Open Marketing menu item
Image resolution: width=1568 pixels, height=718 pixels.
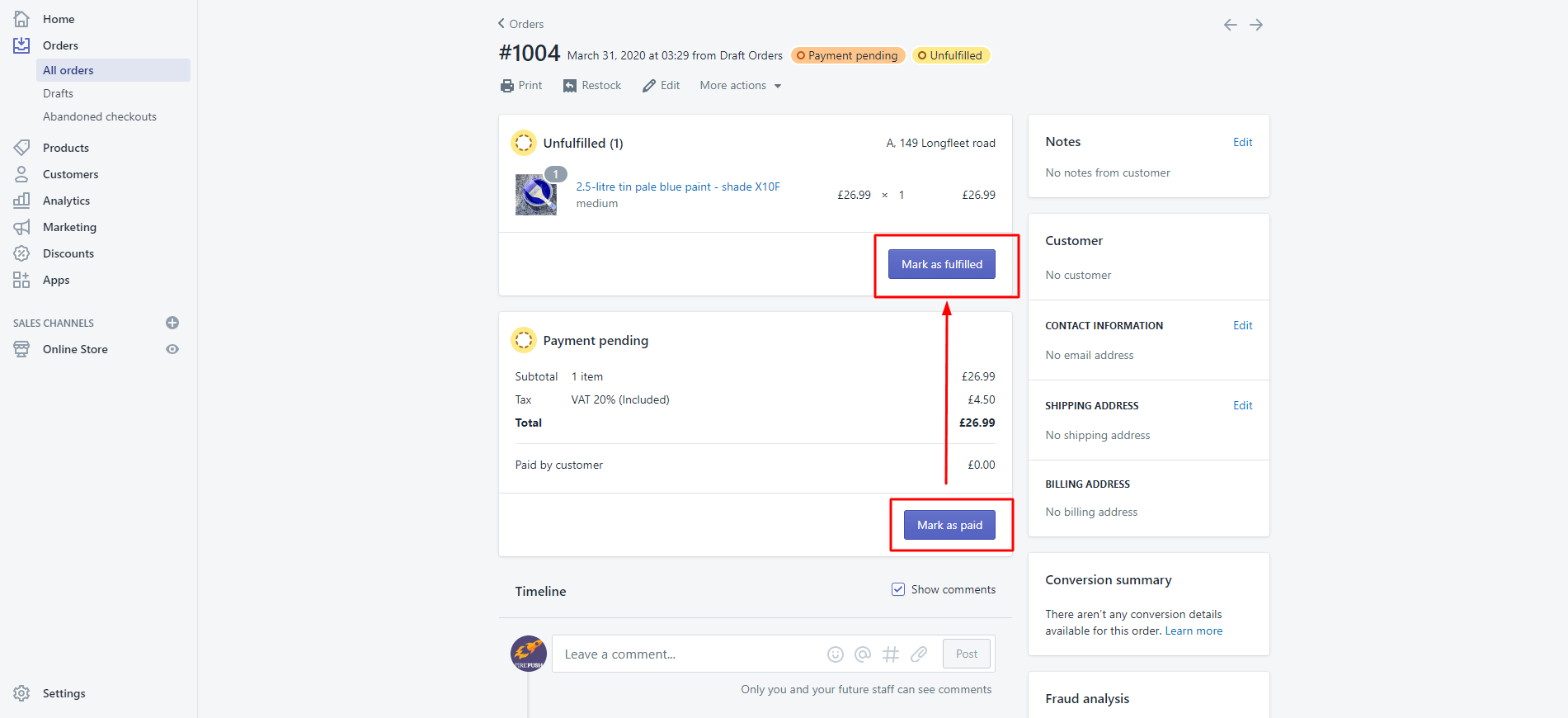click(70, 227)
